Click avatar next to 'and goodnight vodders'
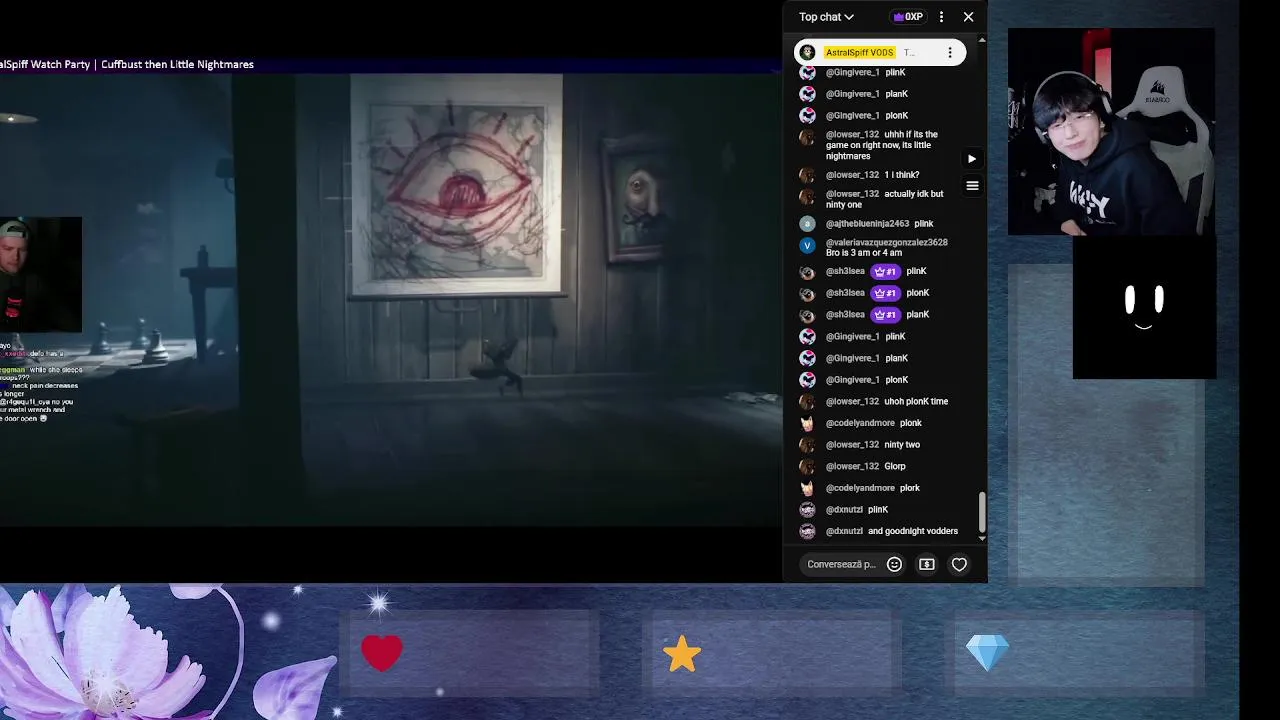 point(807,532)
